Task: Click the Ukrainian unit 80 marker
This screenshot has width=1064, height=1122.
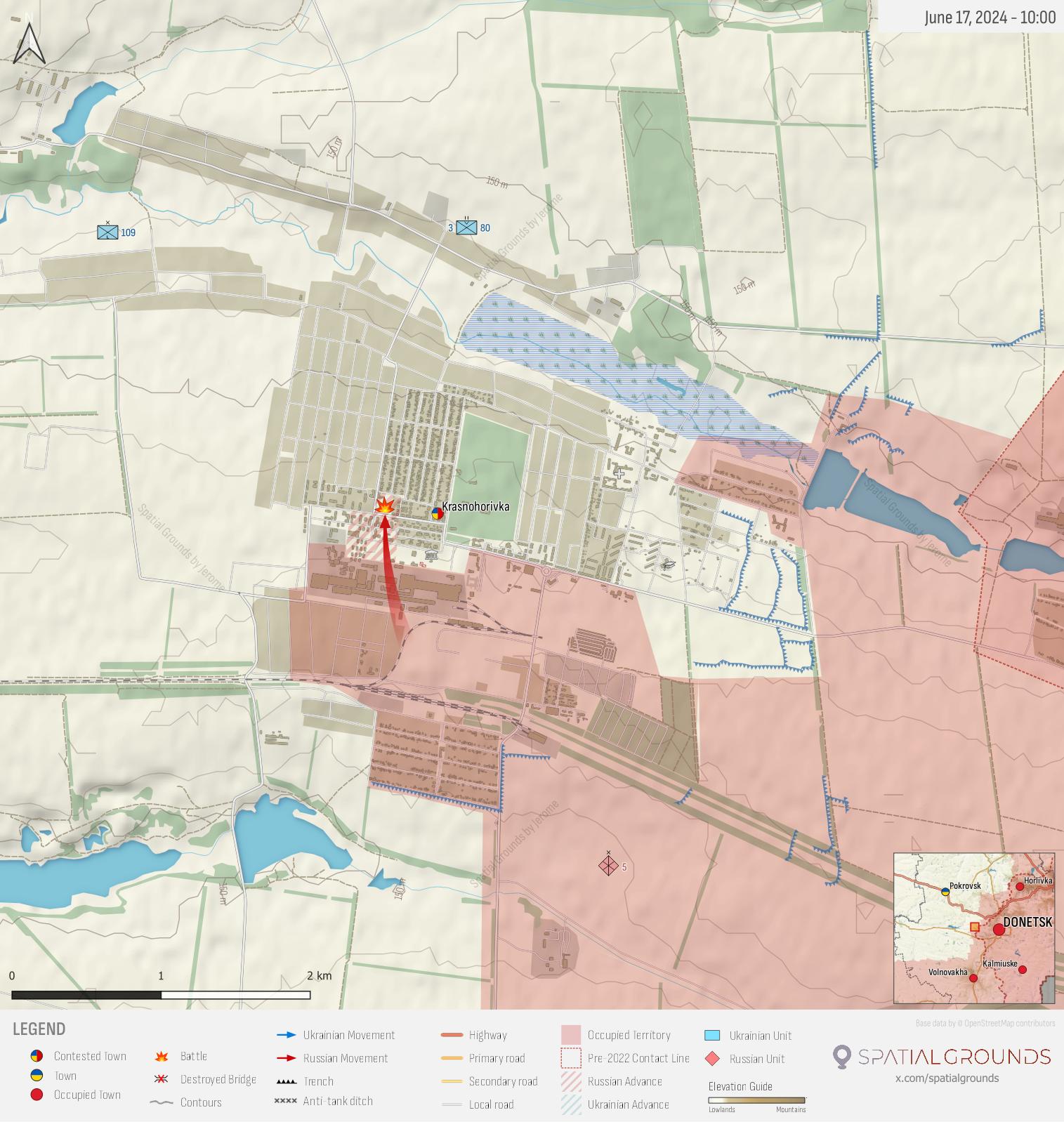Action: (466, 227)
